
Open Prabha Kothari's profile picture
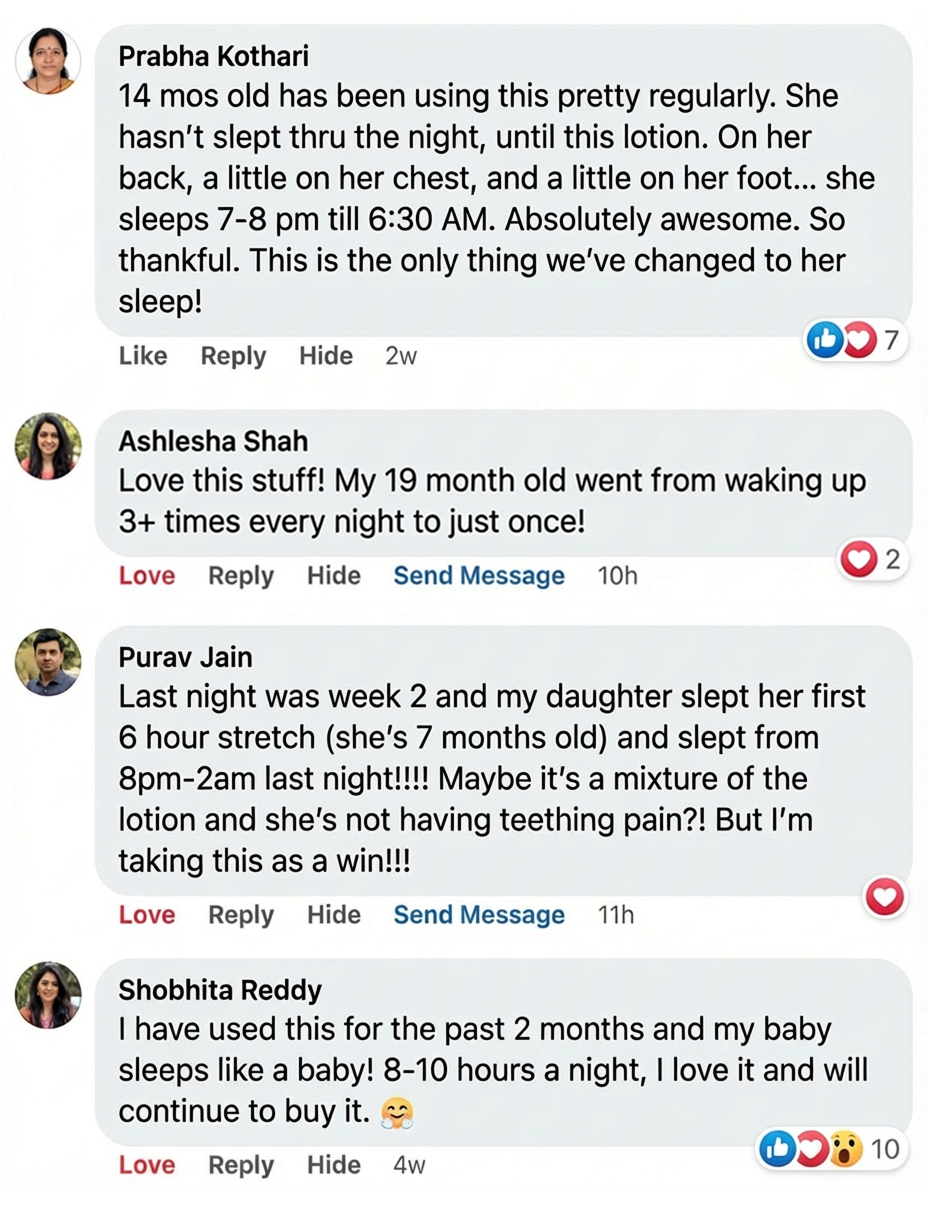click(48, 62)
